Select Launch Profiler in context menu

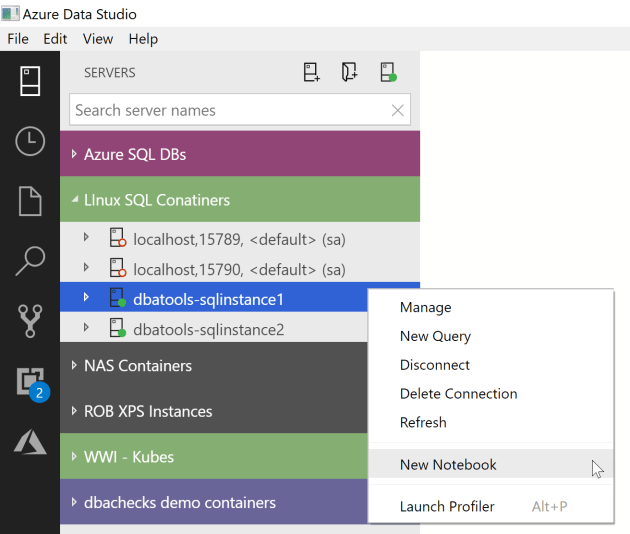pyautogui.click(x=447, y=506)
